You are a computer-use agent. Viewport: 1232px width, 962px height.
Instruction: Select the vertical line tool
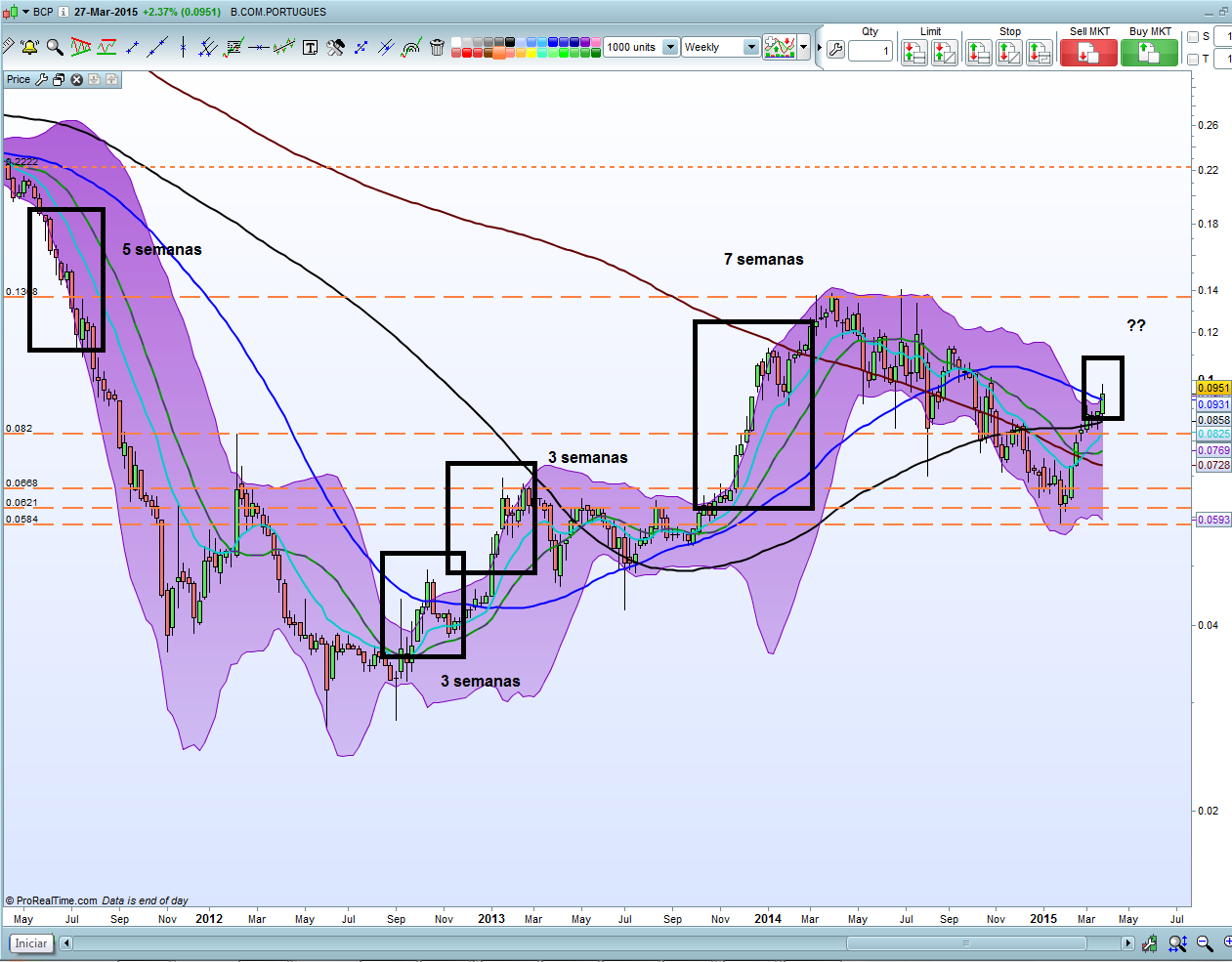(183, 47)
